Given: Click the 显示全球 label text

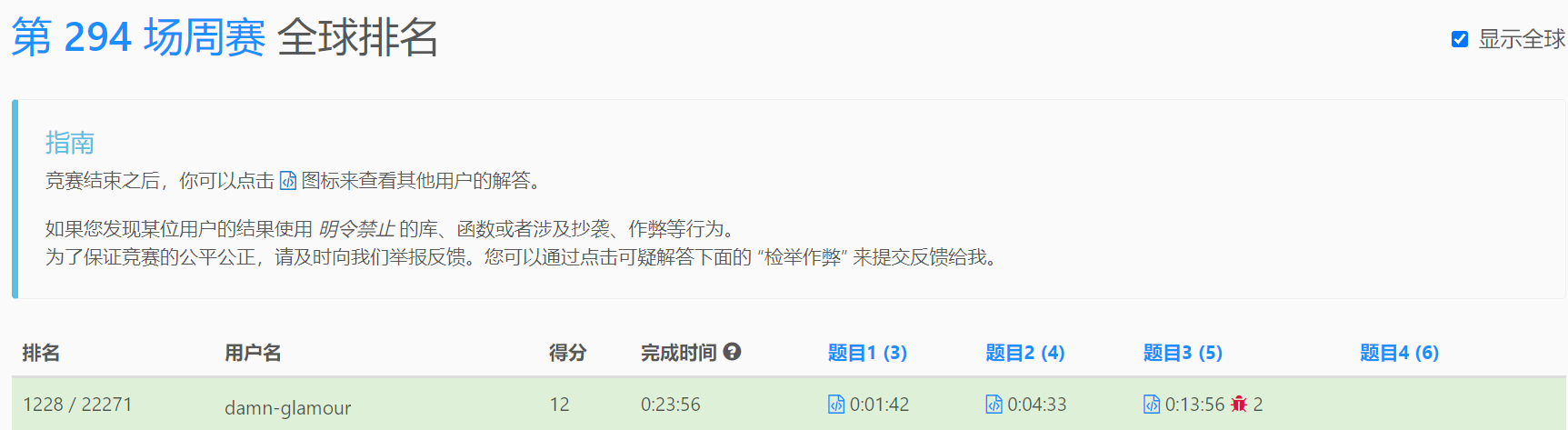Looking at the screenshot, I should [x=1522, y=39].
